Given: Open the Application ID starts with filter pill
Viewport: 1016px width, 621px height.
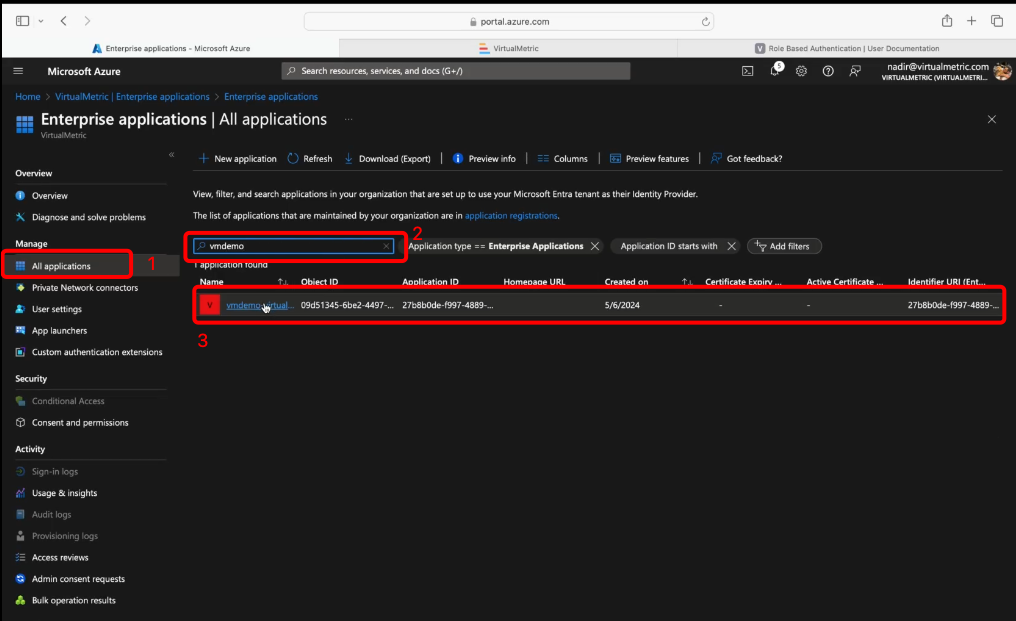Looking at the screenshot, I should coord(669,246).
